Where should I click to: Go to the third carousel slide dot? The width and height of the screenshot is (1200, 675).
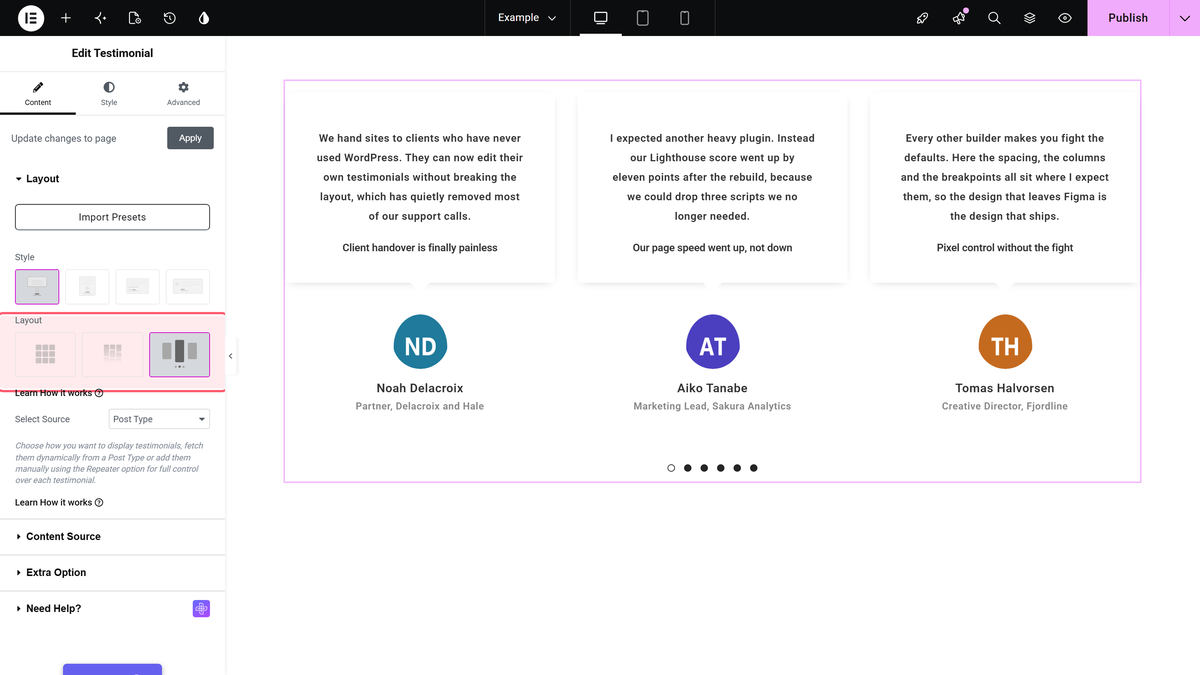tap(704, 468)
